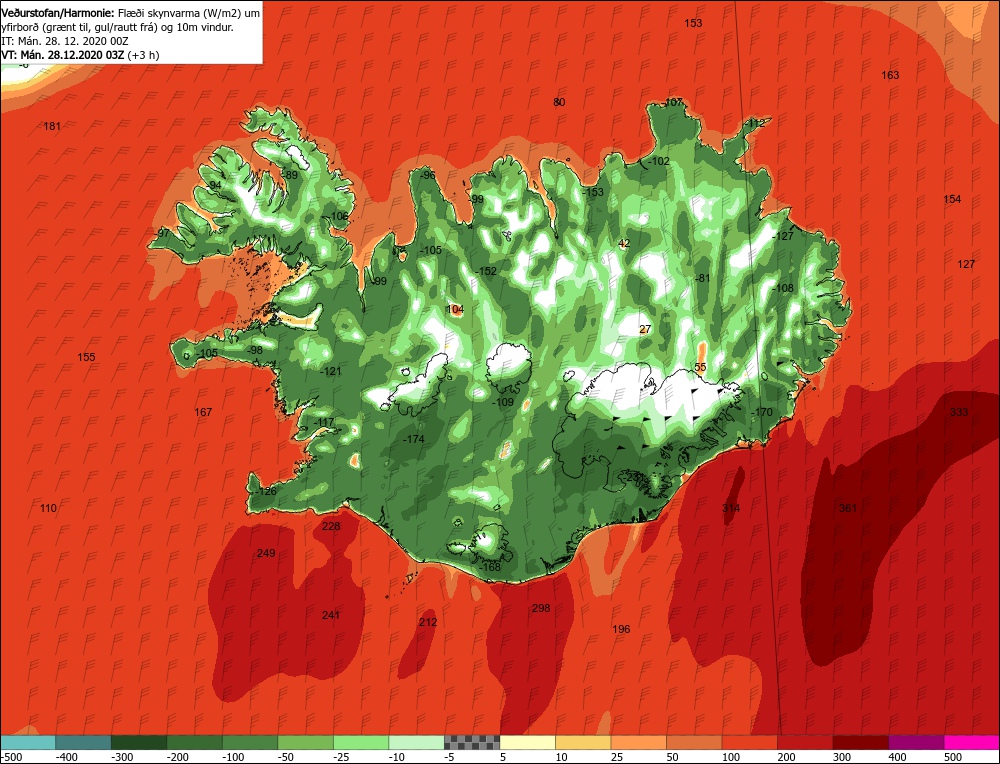Click the 155 value west of Snæfellsnes
The image size is (1000, 764).
pos(86,357)
